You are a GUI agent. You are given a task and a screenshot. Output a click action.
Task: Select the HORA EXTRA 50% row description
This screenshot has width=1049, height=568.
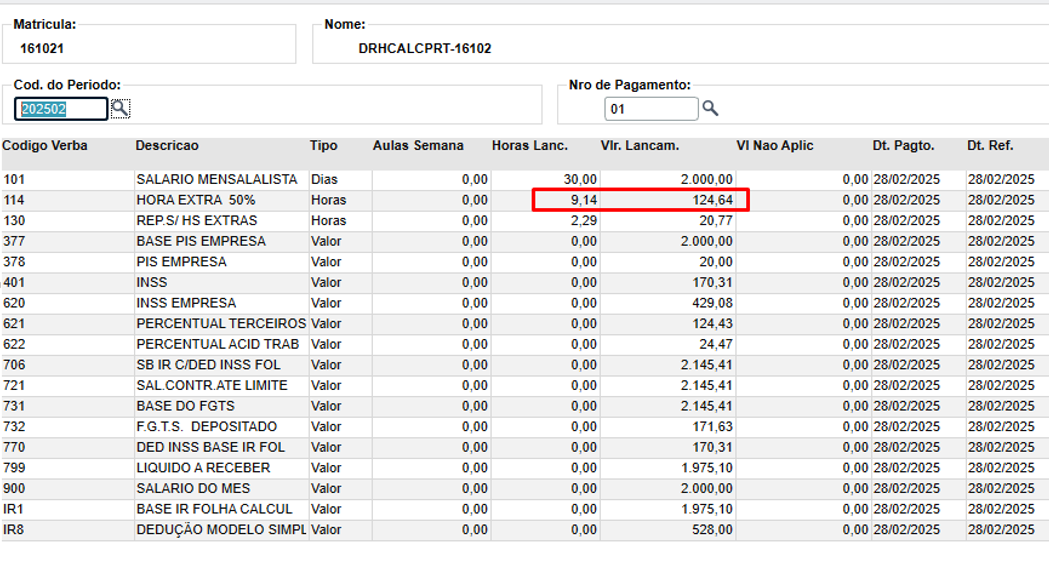pos(195,200)
